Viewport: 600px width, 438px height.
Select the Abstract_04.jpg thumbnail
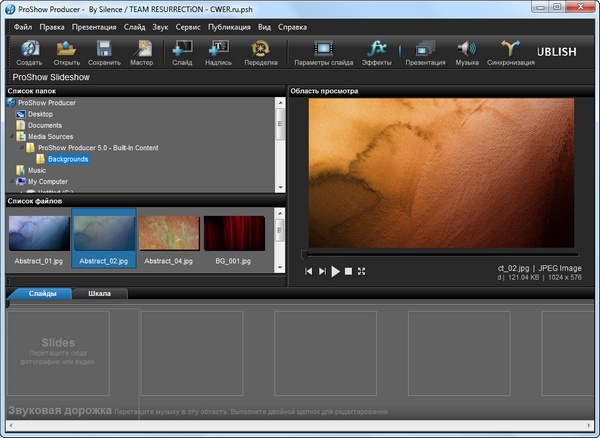(x=168, y=234)
